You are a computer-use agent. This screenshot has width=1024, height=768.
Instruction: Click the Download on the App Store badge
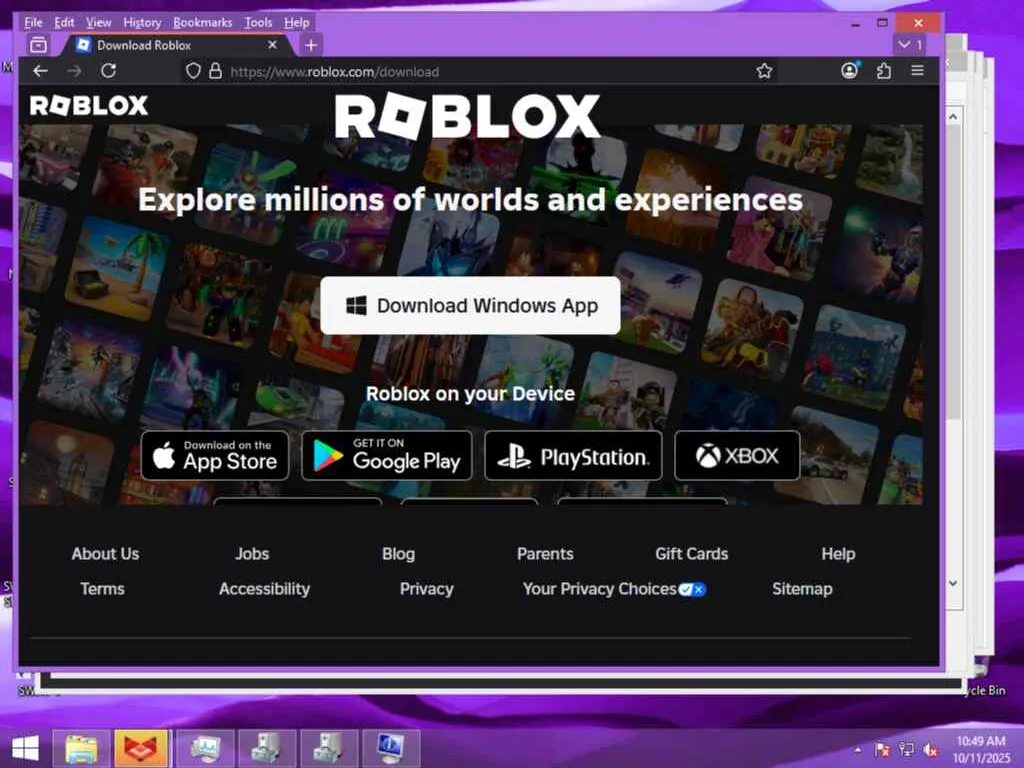[x=215, y=455]
